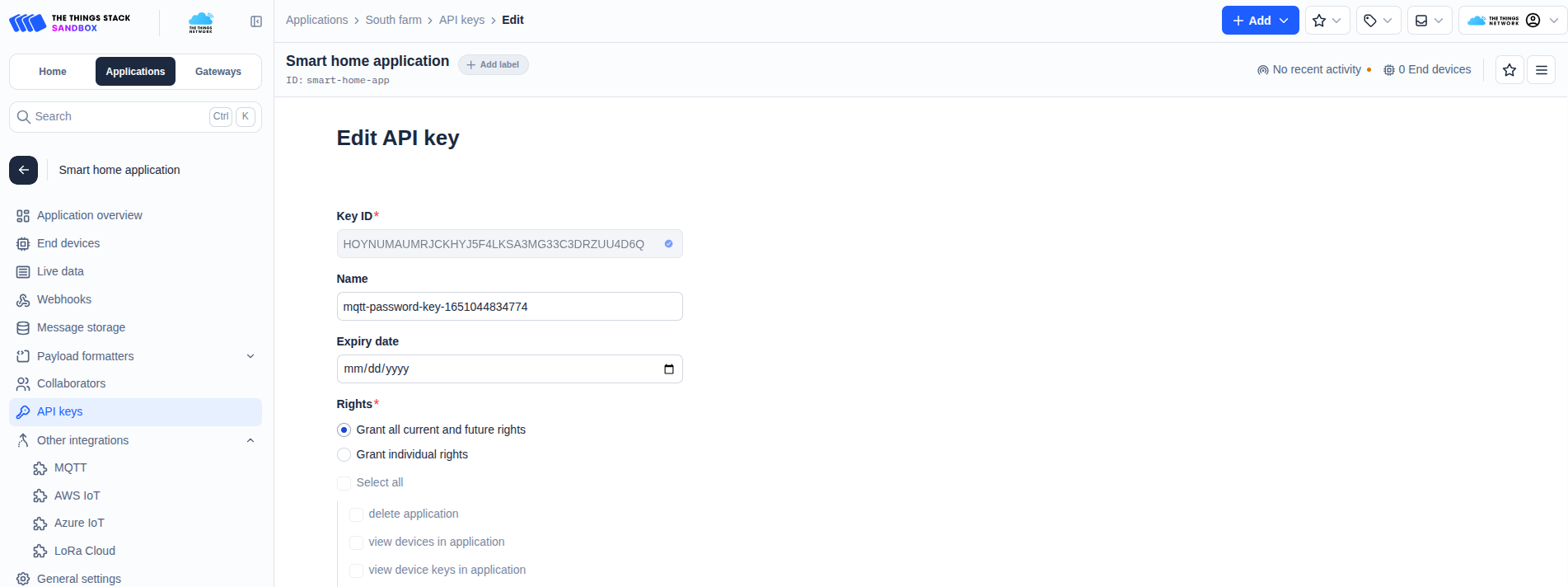Open Application overview in the sidebar
The height and width of the screenshot is (587, 1568).
135,215
